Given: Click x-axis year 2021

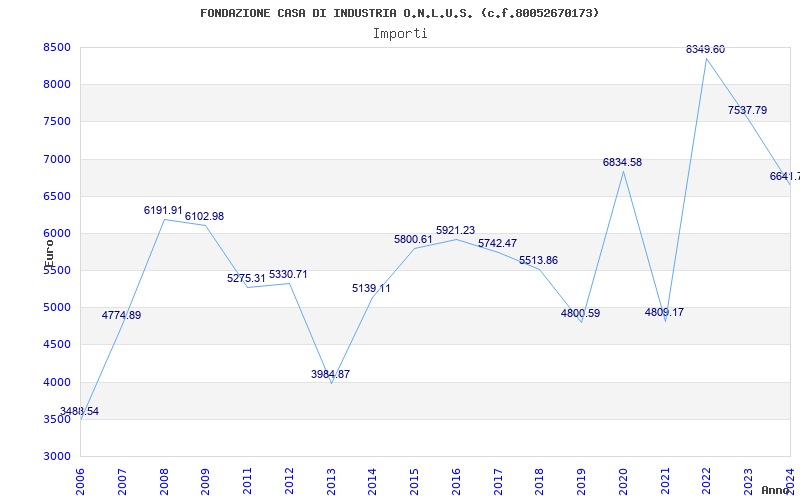Looking at the screenshot, I should [x=665, y=481].
